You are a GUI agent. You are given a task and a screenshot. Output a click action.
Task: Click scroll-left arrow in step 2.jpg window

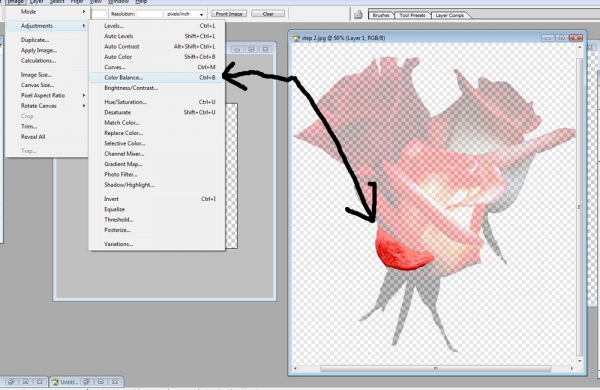coord(295,368)
